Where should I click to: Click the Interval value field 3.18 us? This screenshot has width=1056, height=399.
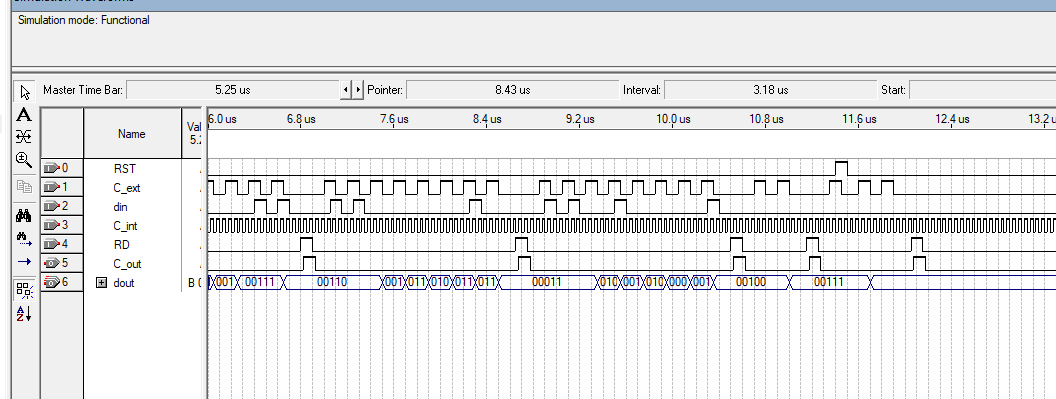pos(770,90)
